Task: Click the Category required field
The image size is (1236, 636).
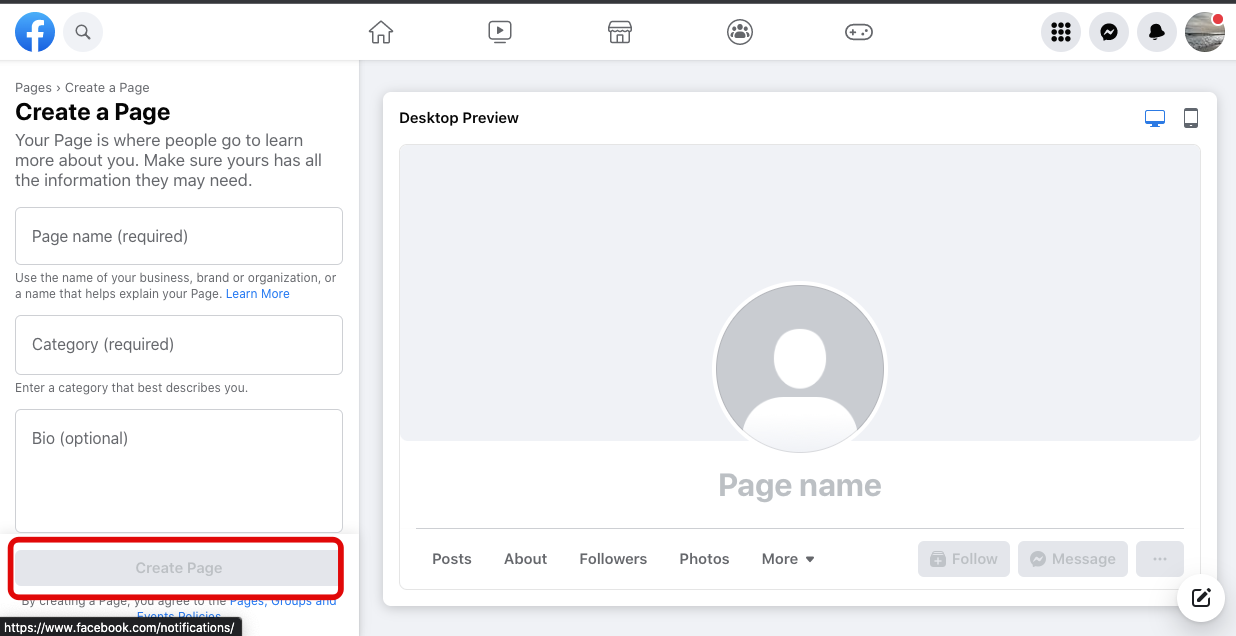Action: point(179,345)
